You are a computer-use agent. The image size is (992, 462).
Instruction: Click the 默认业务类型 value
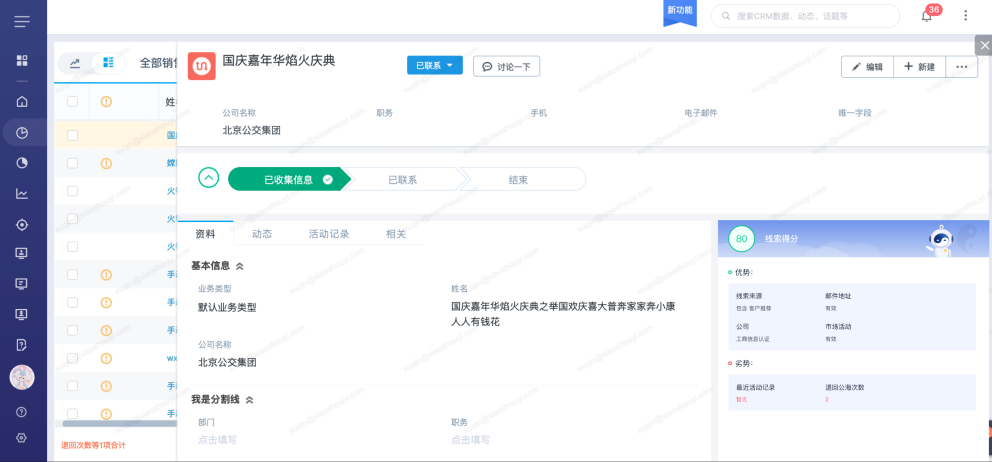(x=227, y=308)
